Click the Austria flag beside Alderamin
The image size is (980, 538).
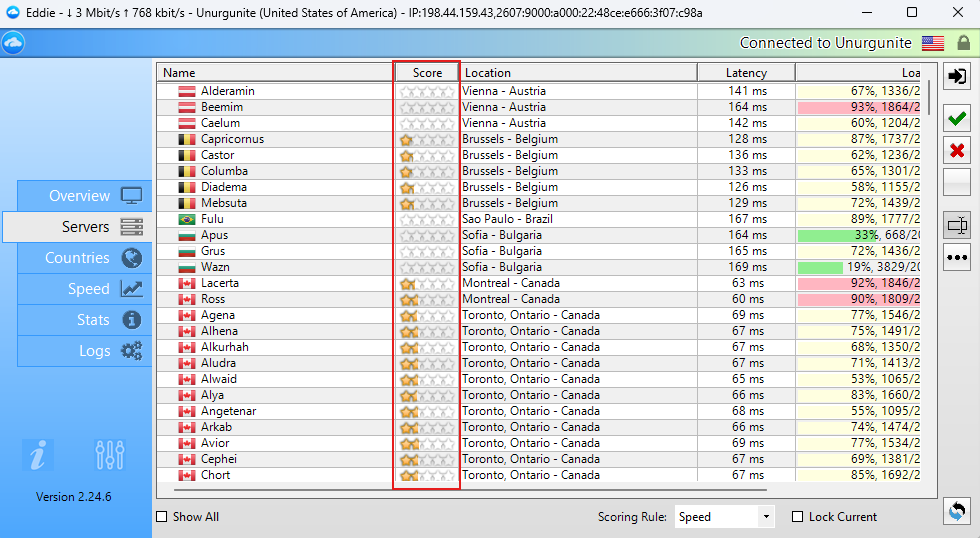[x=187, y=91]
